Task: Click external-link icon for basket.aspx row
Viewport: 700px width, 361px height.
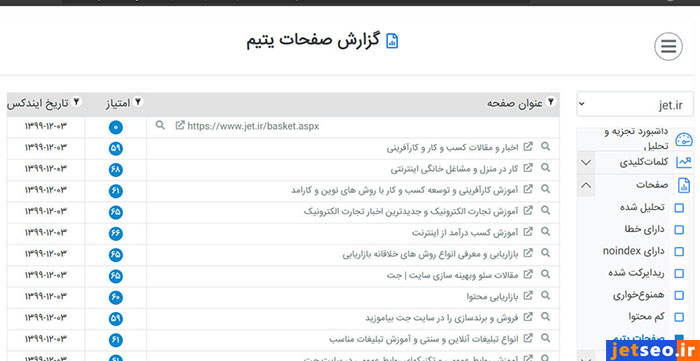Action: click(180, 125)
